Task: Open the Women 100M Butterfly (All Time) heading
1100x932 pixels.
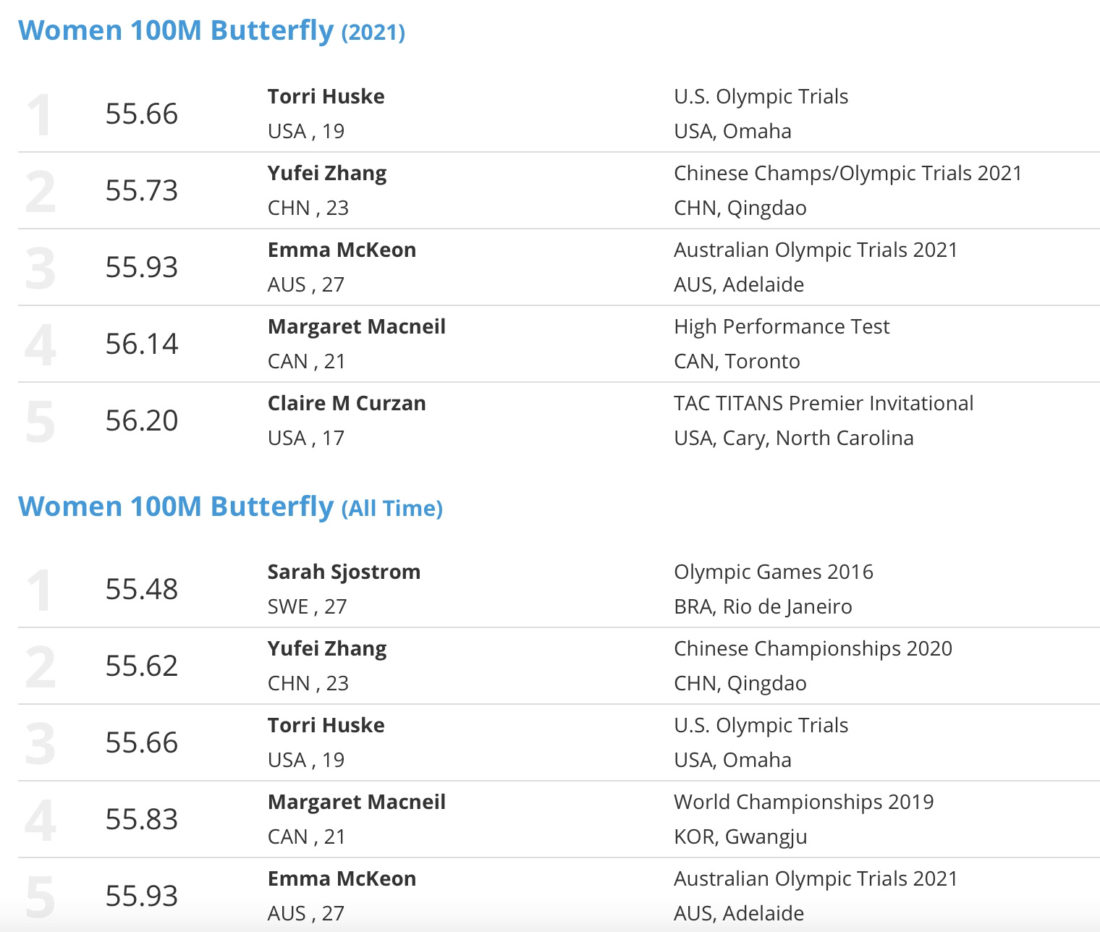Action: [230, 506]
